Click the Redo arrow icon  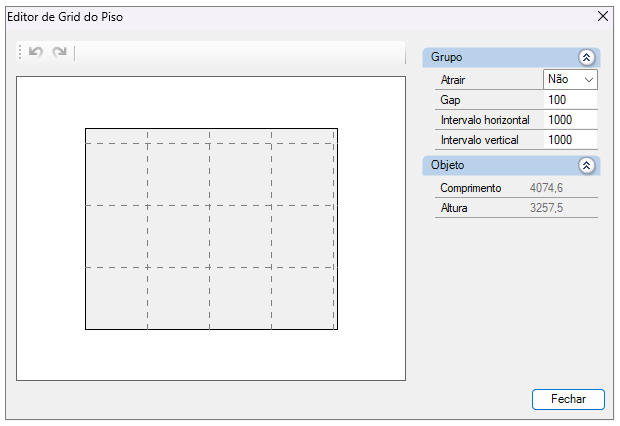60,52
